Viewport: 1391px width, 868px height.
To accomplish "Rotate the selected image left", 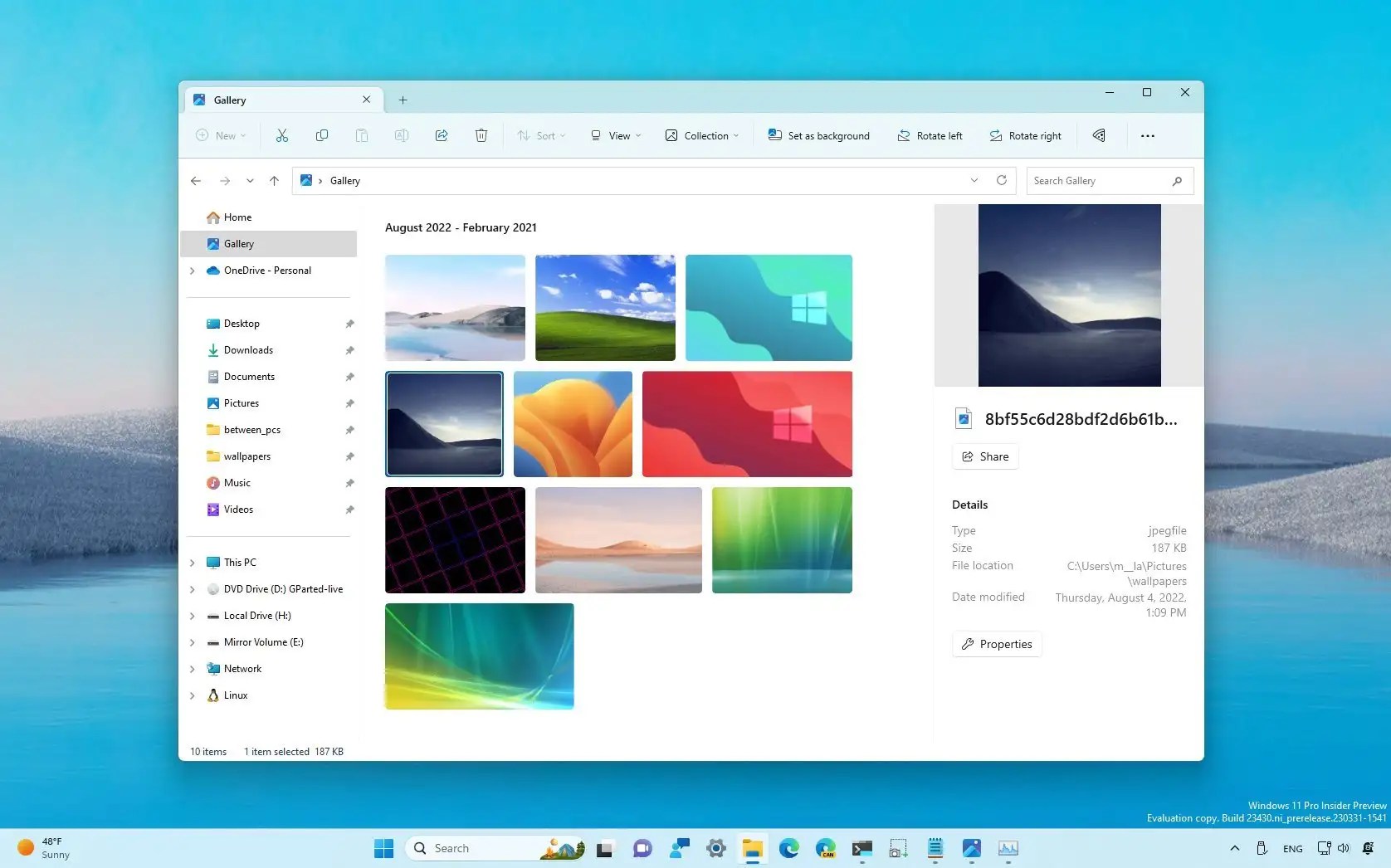I will pos(930,135).
